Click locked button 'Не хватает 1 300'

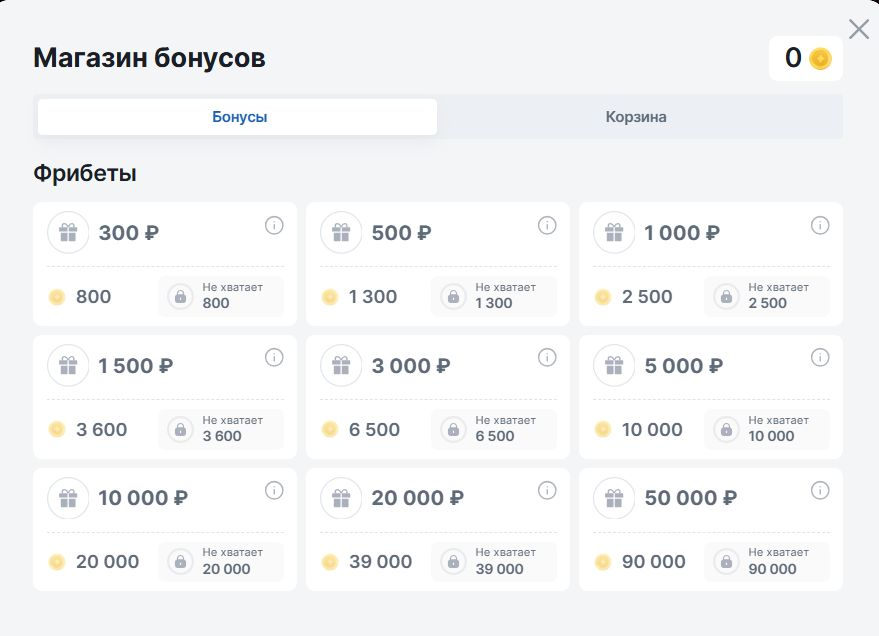tap(494, 296)
